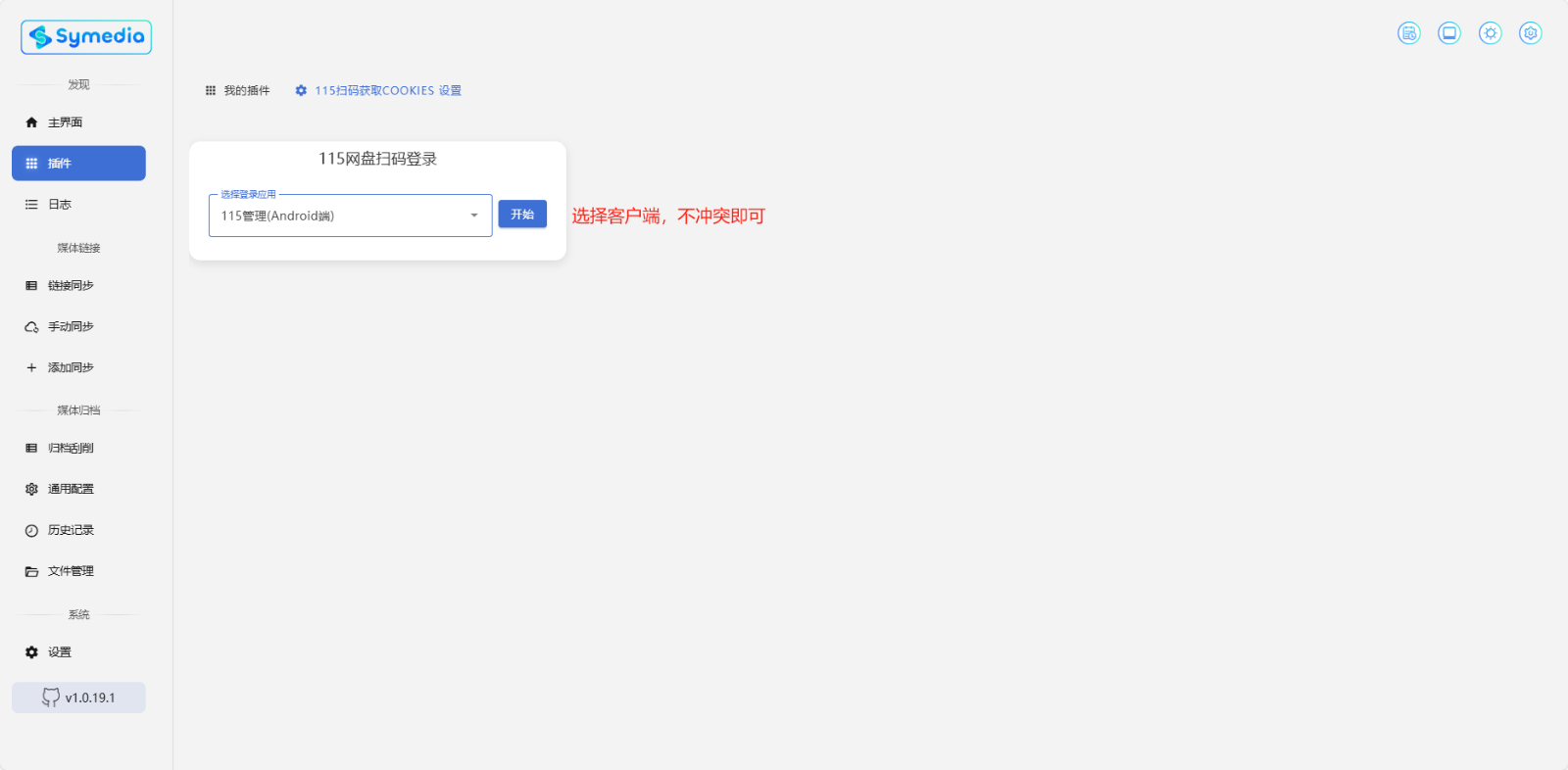Click the 开始 button
The width and height of the screenshot is (1568, 770).
point(522,215)
